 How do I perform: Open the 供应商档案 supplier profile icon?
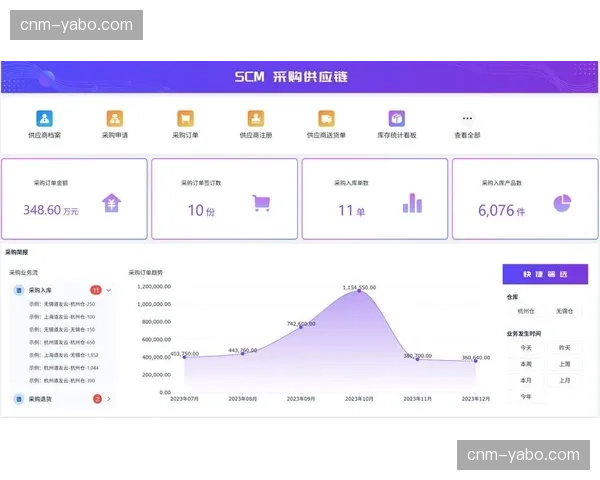tap(44, 118)
